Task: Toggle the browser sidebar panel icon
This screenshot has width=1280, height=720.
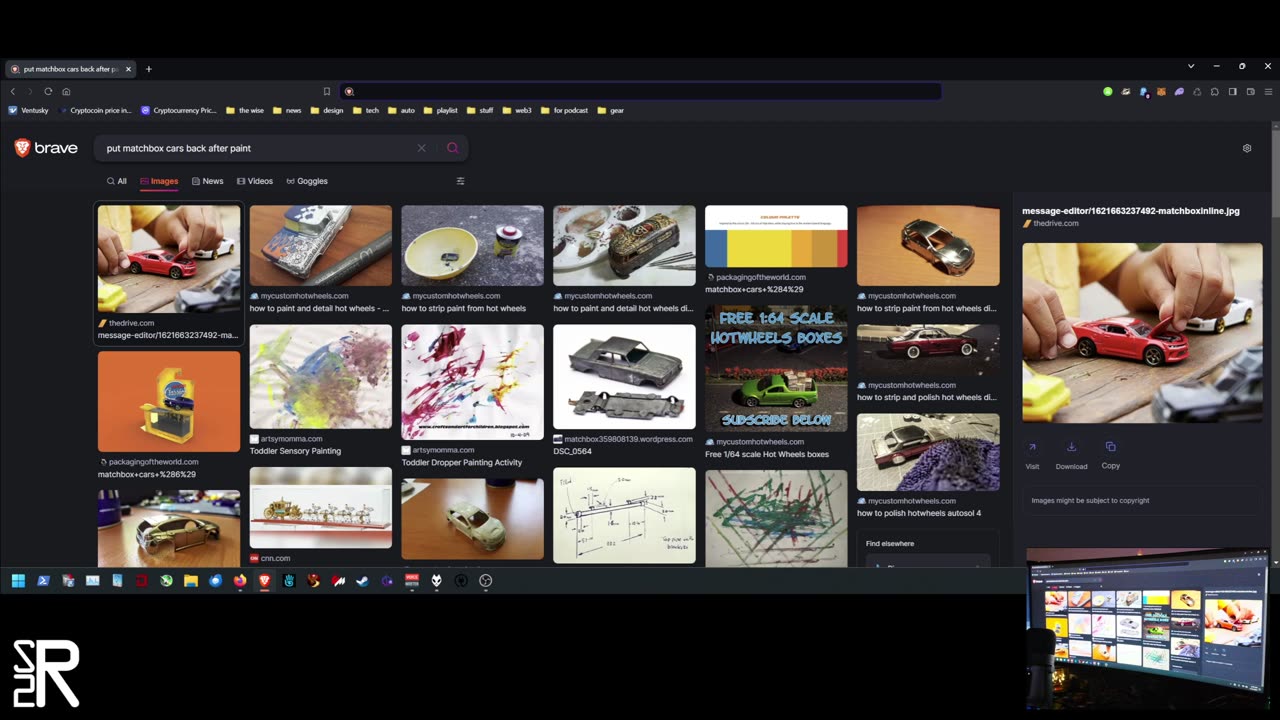Action: point(1233,91)
